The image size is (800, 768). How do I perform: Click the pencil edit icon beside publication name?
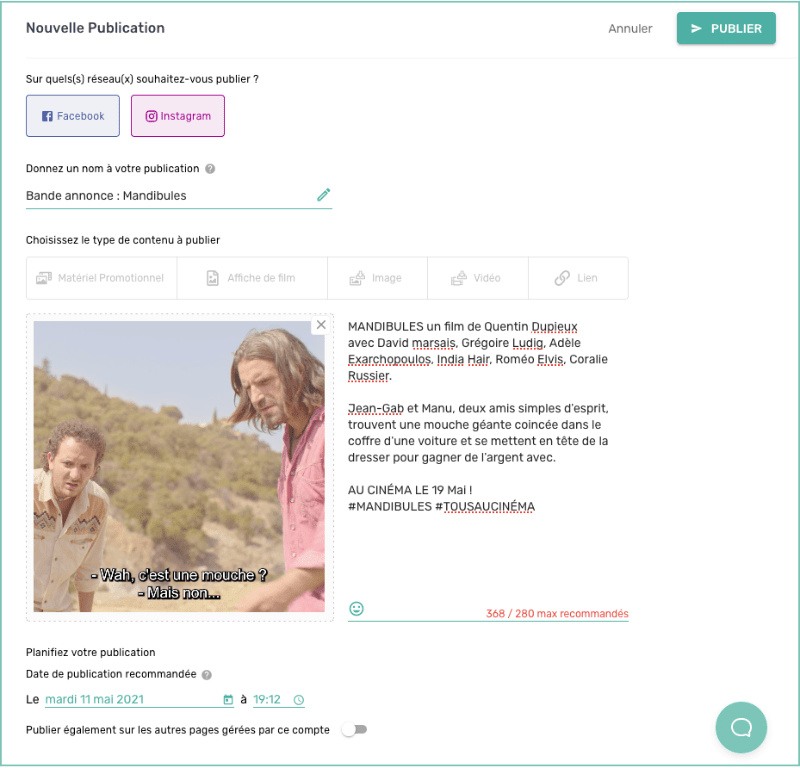tap(323, 194)
